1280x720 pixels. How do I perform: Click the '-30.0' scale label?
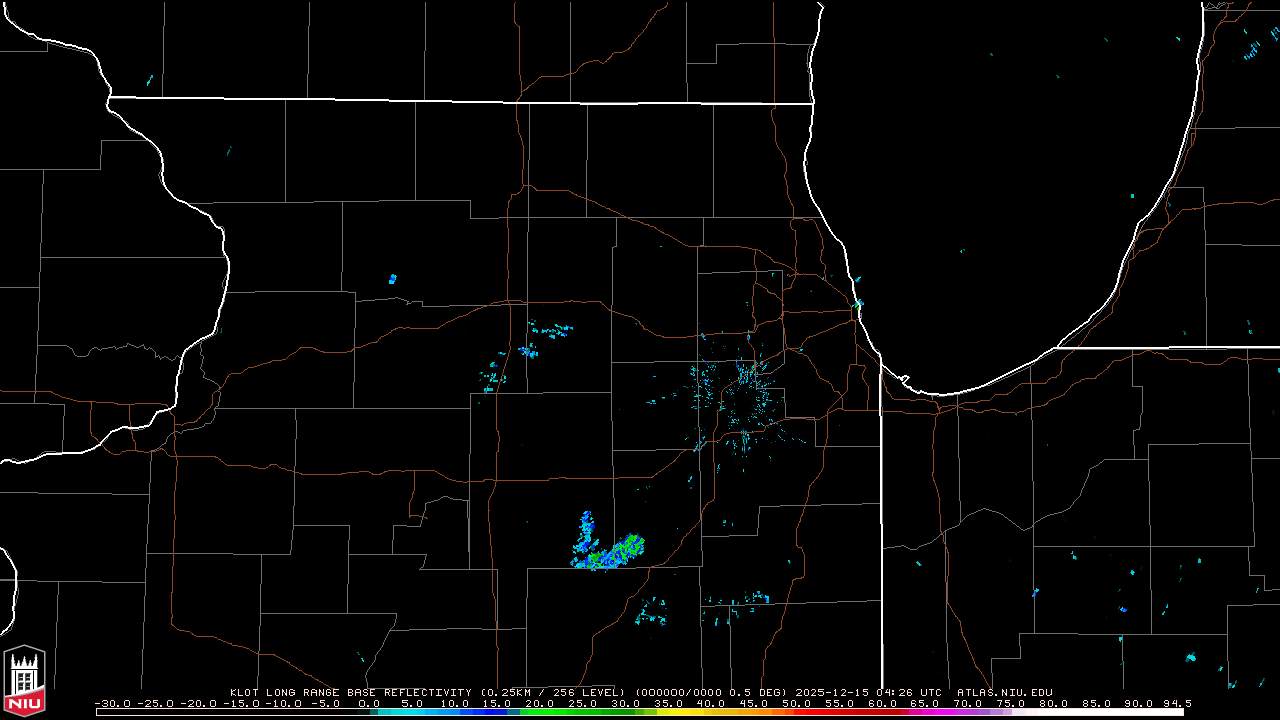tap(112, 703)
